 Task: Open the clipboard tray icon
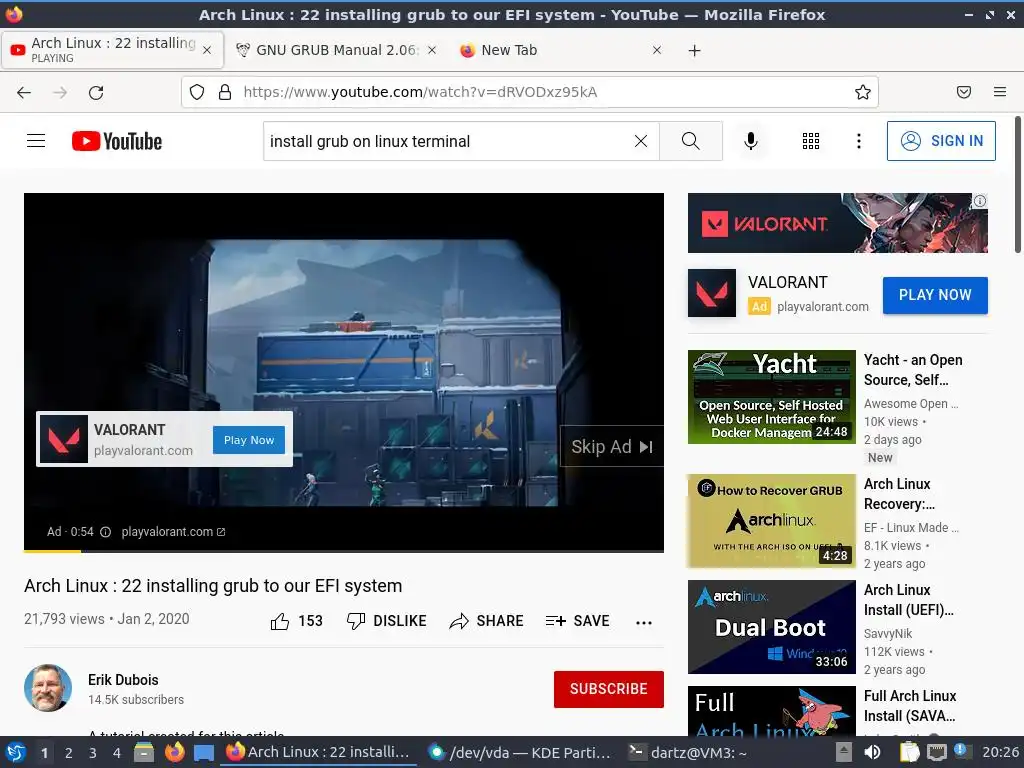(910, 752)
